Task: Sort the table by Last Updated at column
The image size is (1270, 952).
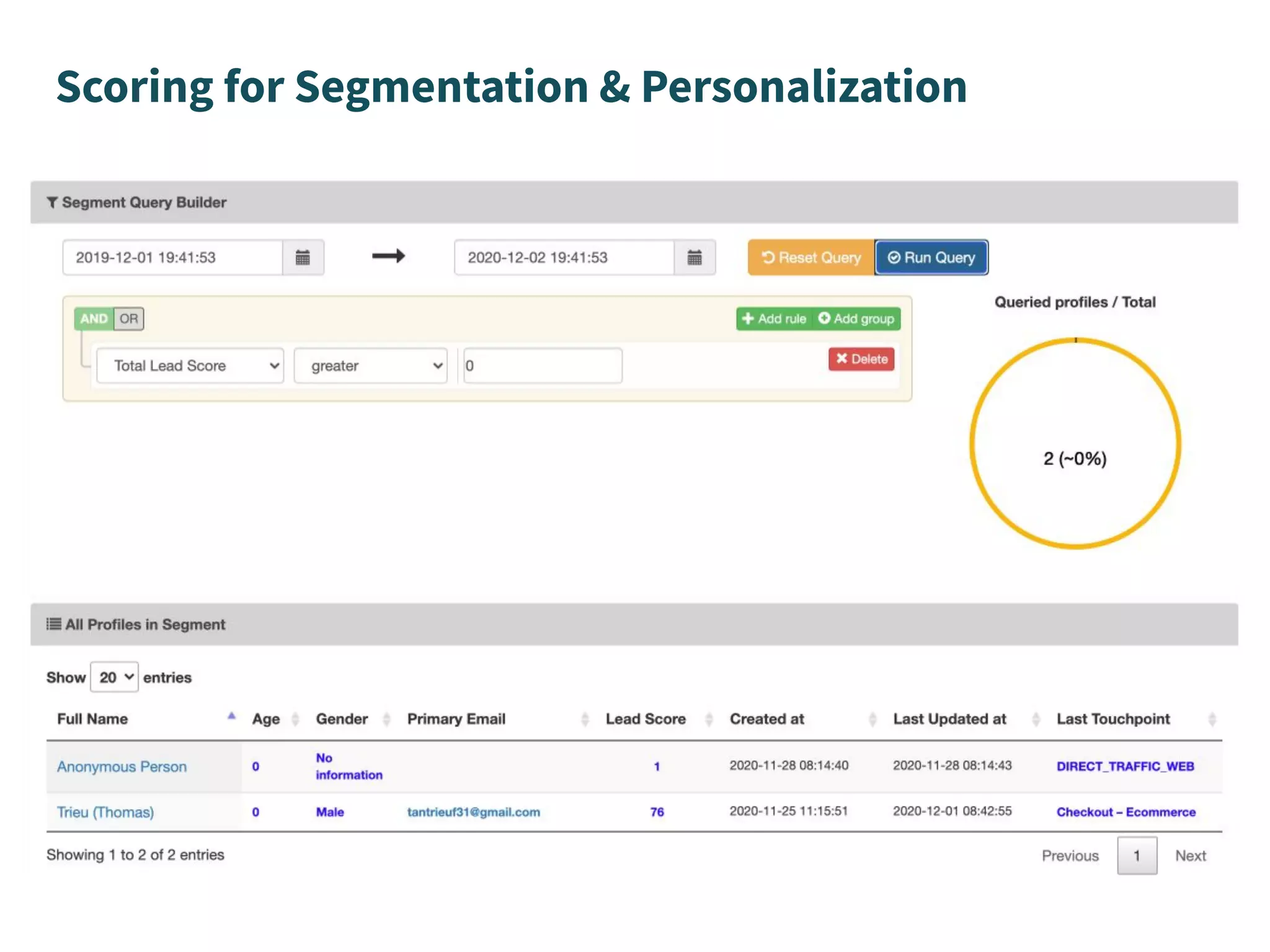Action: [x=966, y=719]
